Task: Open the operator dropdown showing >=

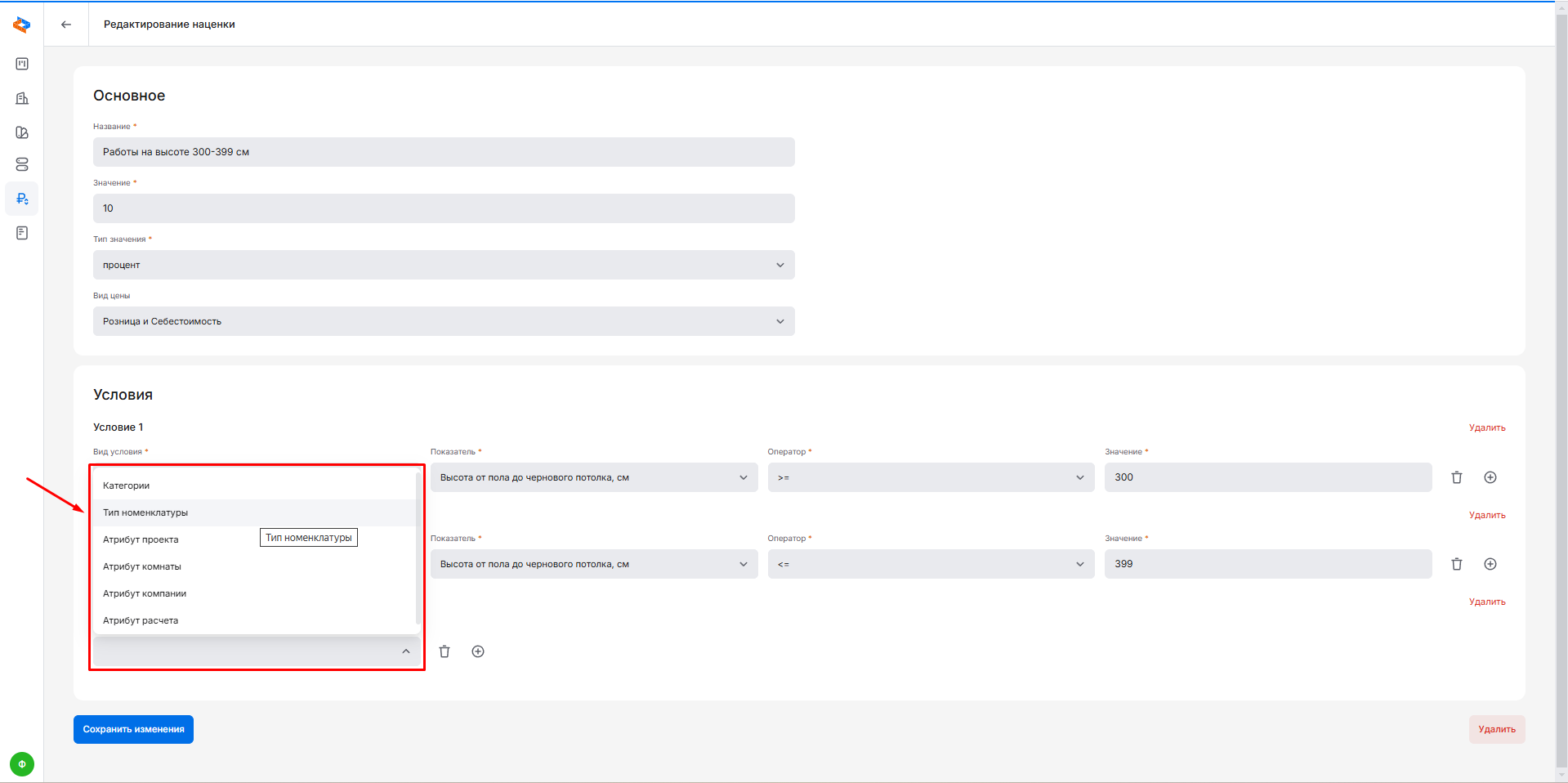Action: click(930, 477)
